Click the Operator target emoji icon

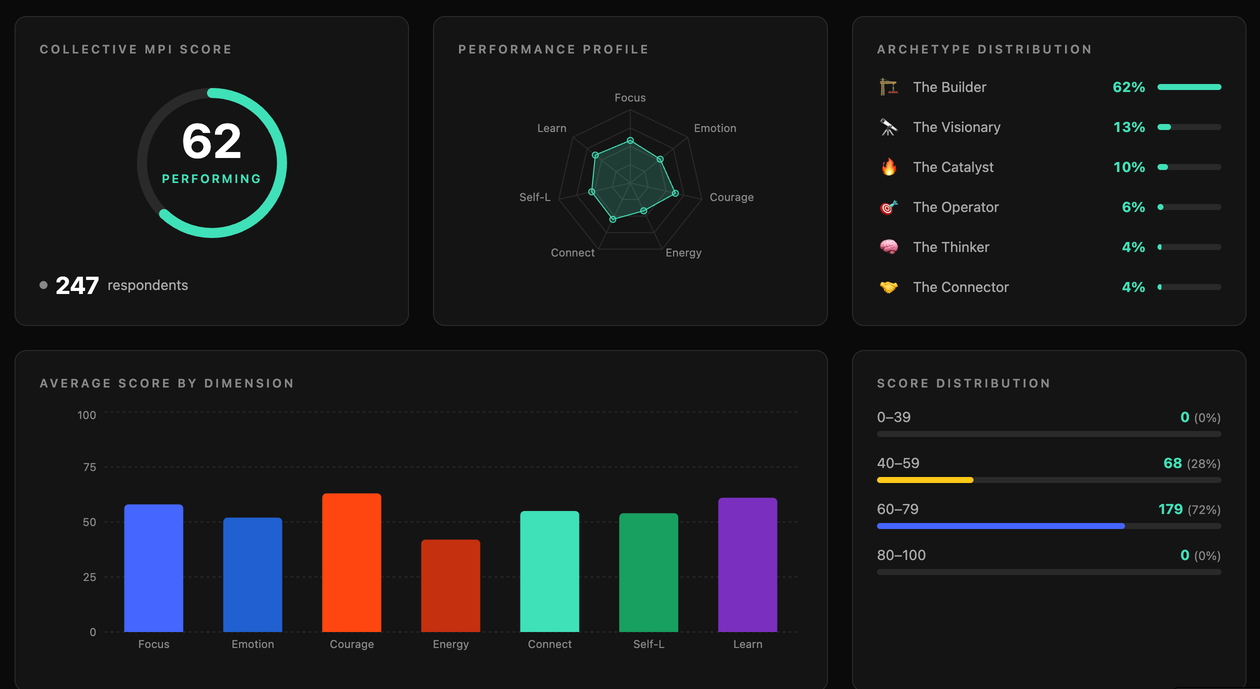pos(889,207)
